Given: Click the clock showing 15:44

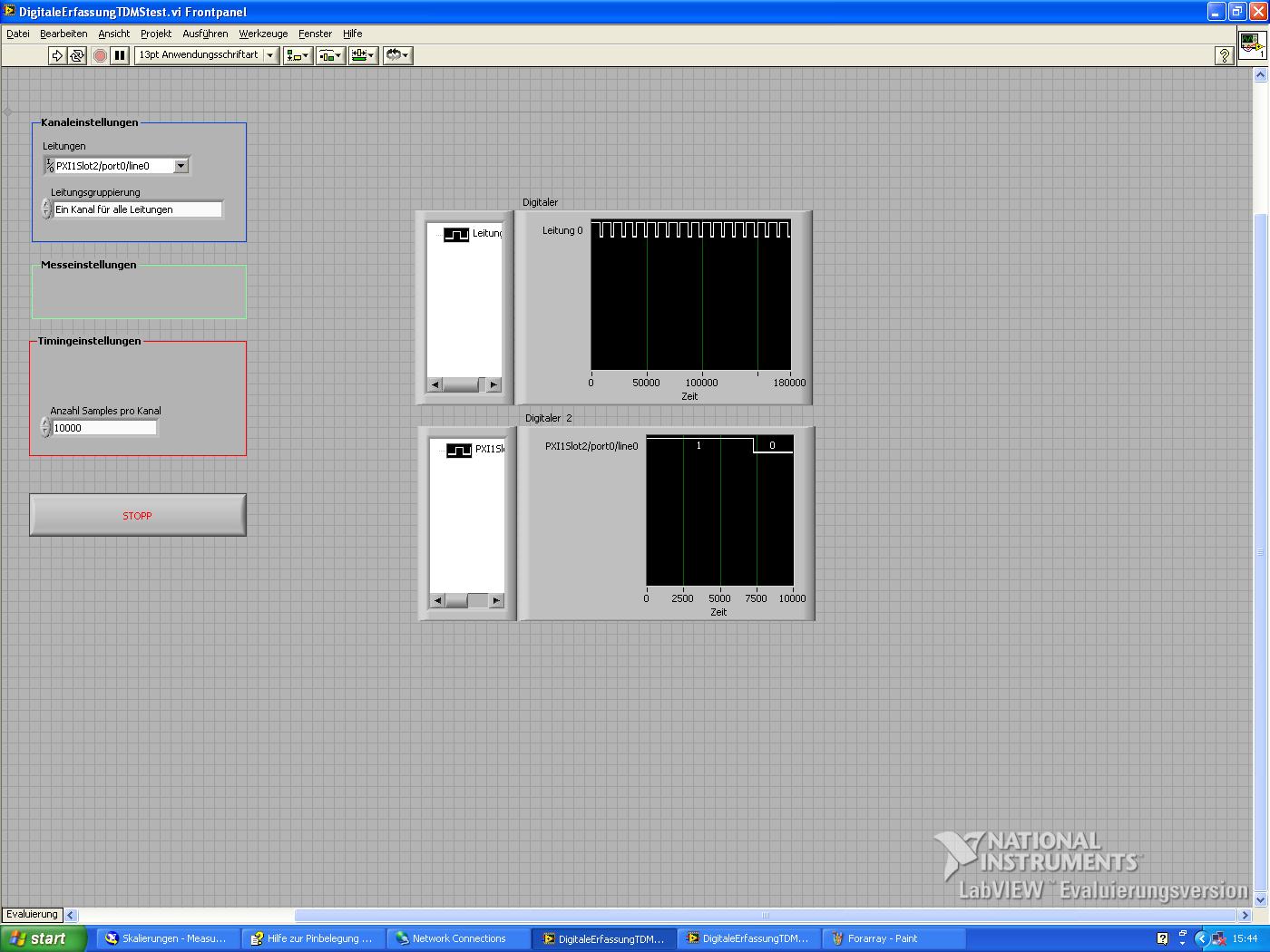Looking at the screenshot, I should 1245,938.
